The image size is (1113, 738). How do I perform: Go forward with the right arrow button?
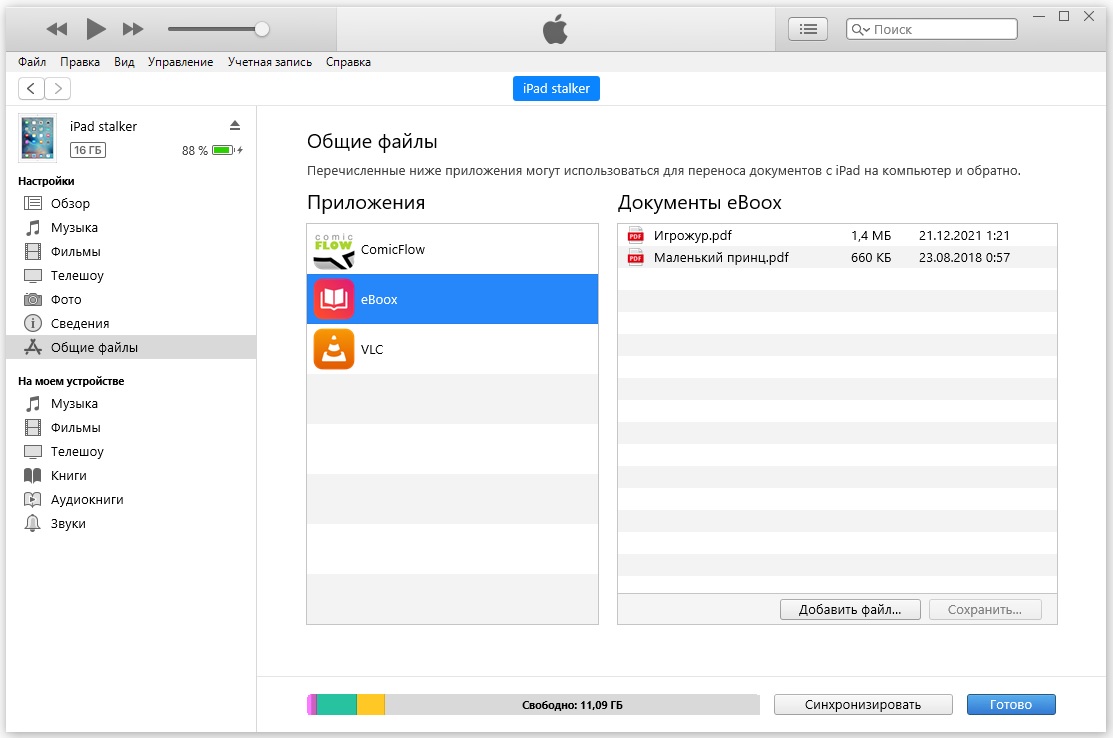57,89
